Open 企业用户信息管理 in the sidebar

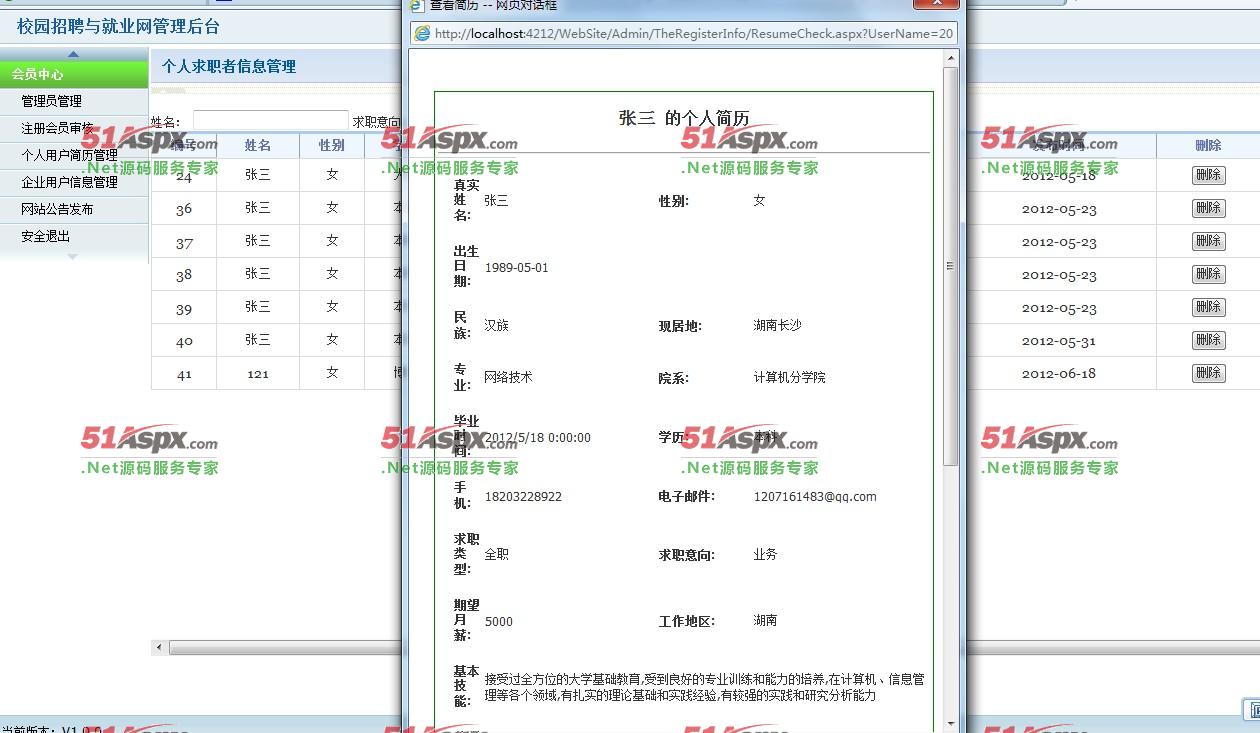pyautogui.click(x=70, y=182)
